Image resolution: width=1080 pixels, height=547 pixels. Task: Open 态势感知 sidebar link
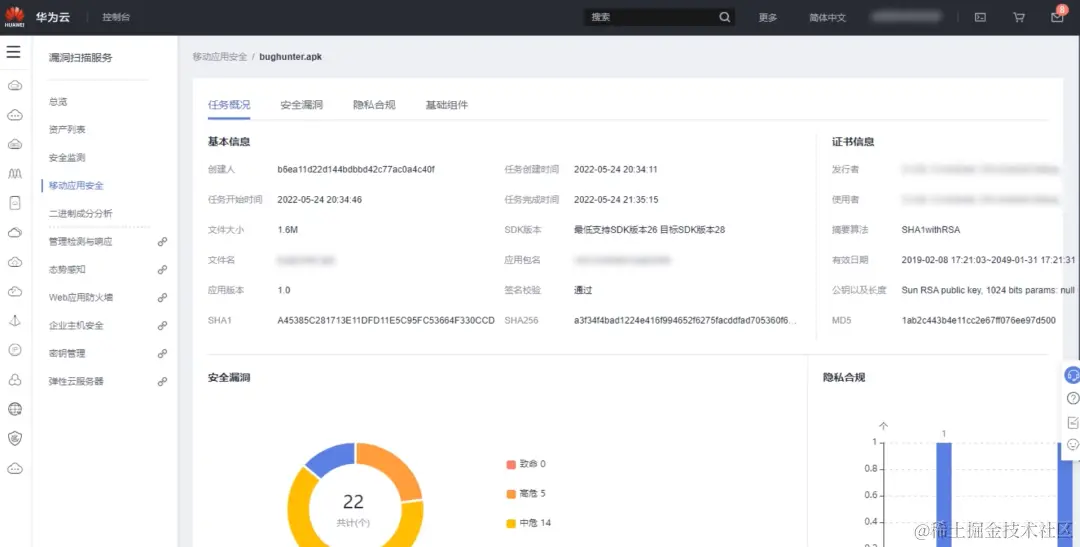[x=67, y=270]
